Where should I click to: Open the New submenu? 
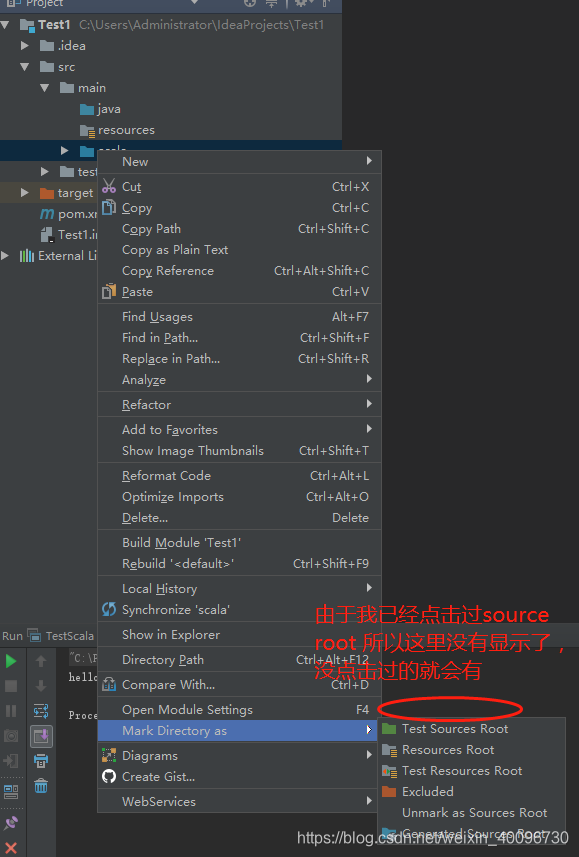(x=239, y=162)
